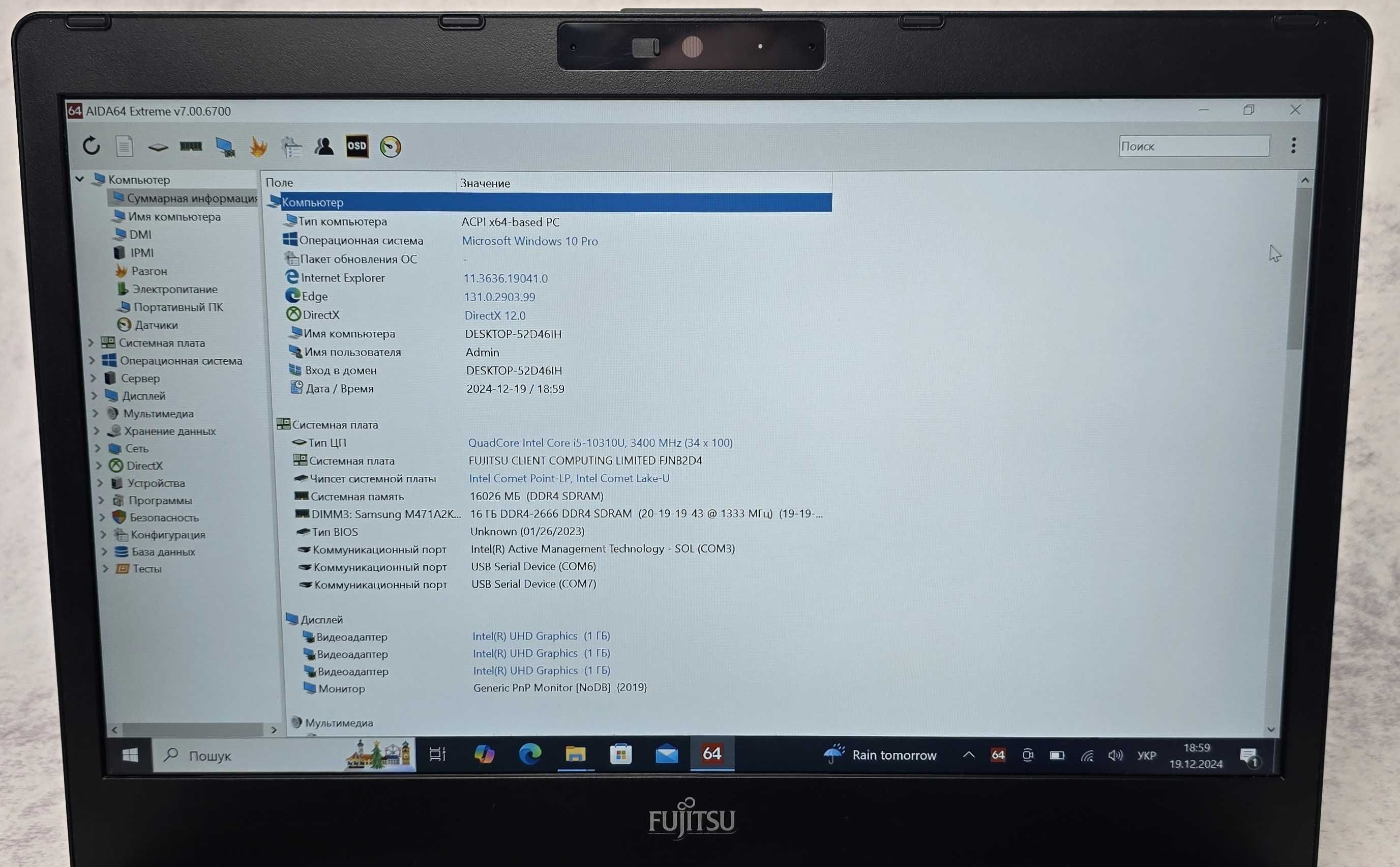Open the Report toolbar icon
The image size is (1400, 867).
pyautogui.click(x=125, y=146)
